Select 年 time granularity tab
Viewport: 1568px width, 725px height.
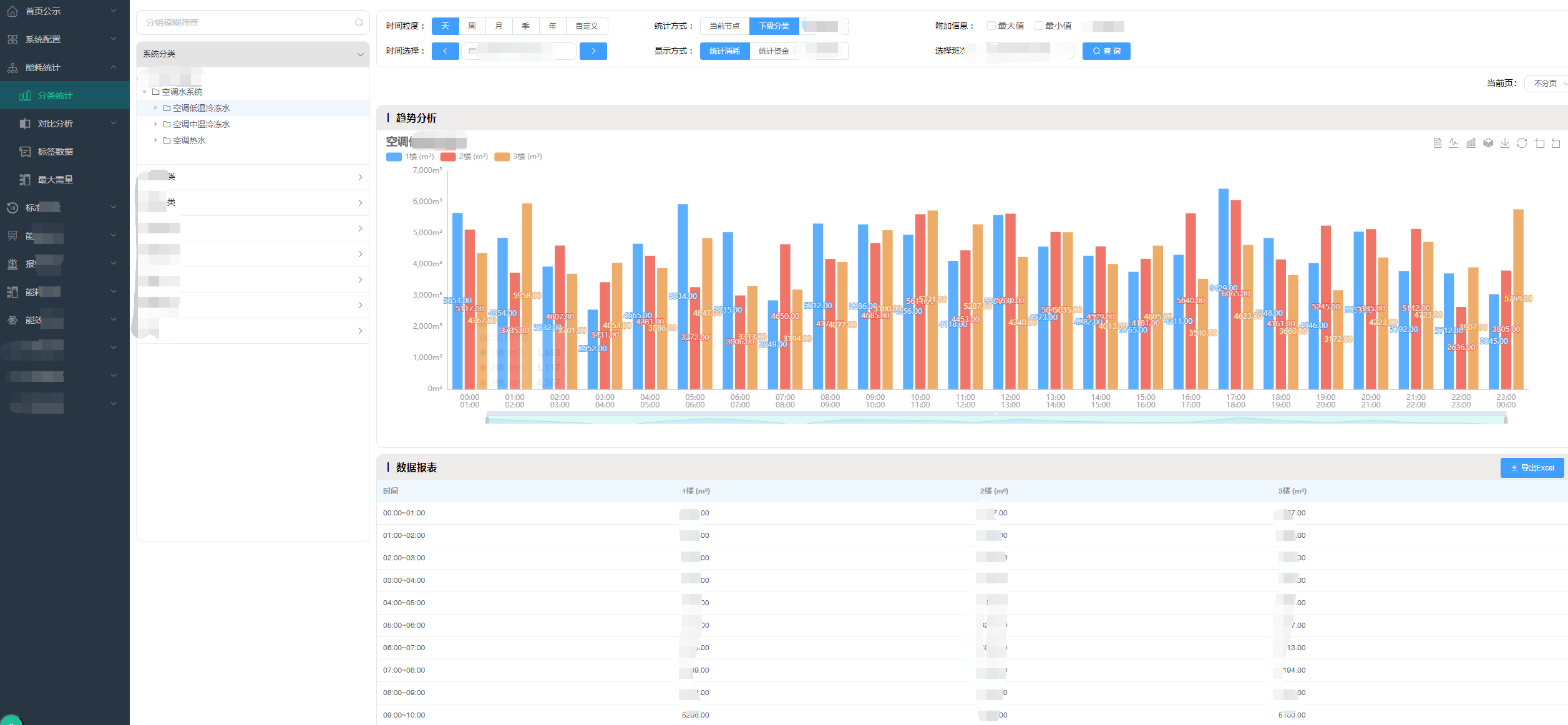pos(552,26)
